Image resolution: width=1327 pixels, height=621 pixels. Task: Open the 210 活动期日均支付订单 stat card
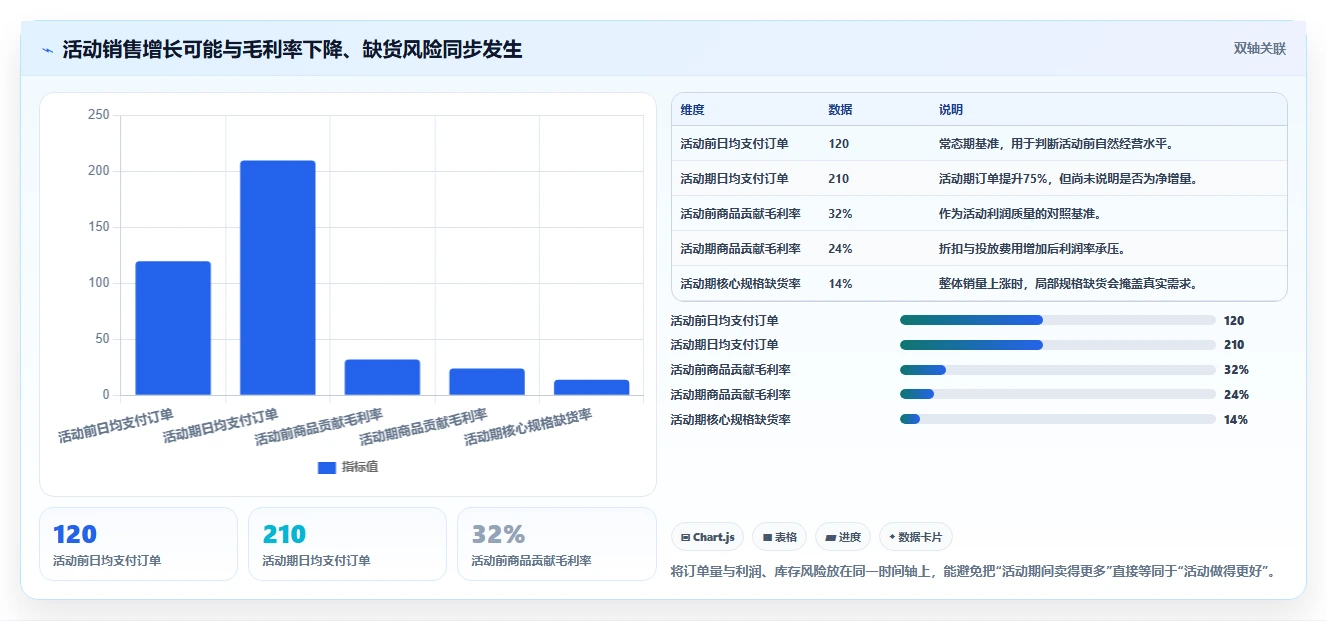tap(347, 544)
